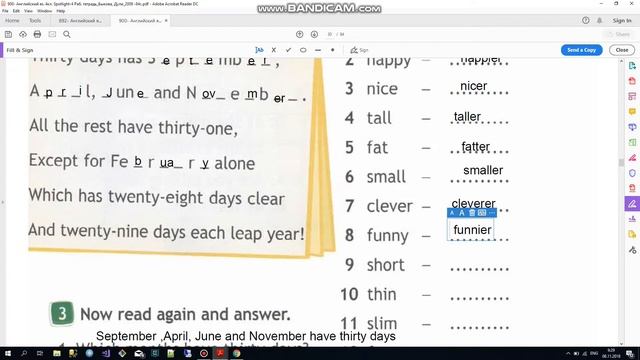Select the circle shape tool
Viewport: 640px width, 360px height.
pyautogui.click(x=303, y=50)
